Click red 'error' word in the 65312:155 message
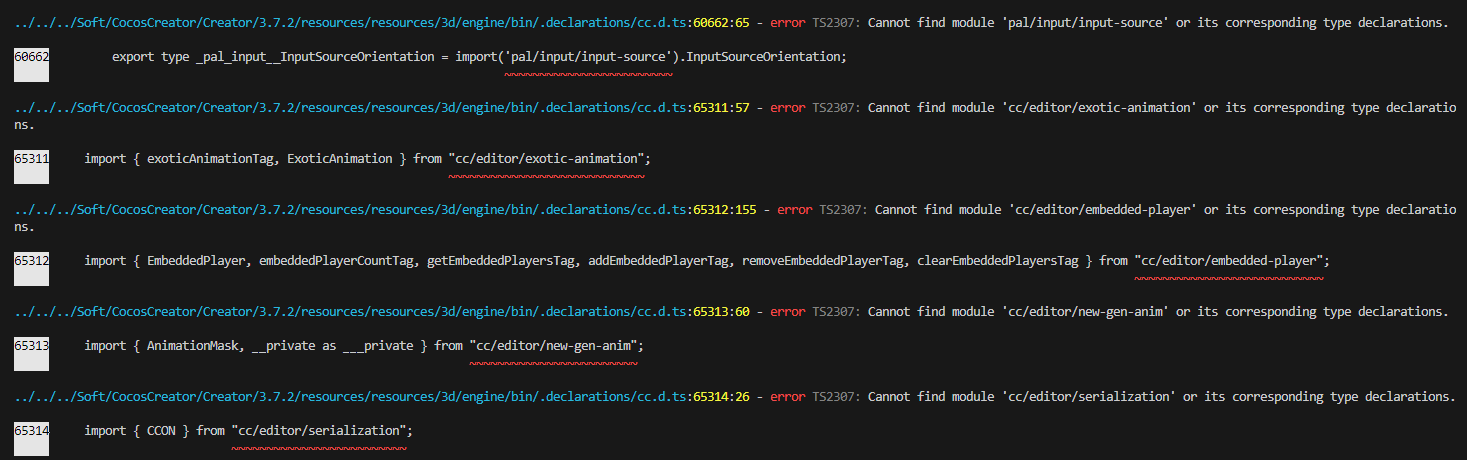 tap(794, 210)
